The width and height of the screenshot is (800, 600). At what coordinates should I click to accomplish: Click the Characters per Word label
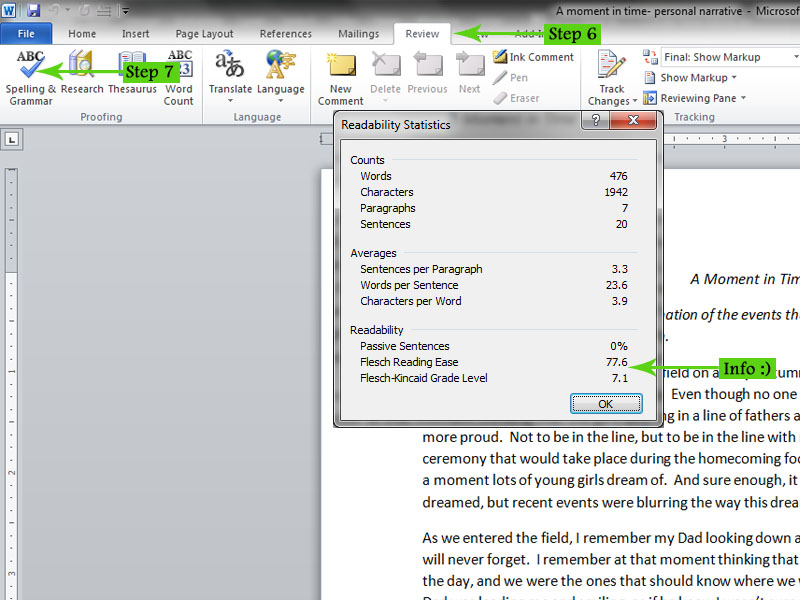click(411, 301)
